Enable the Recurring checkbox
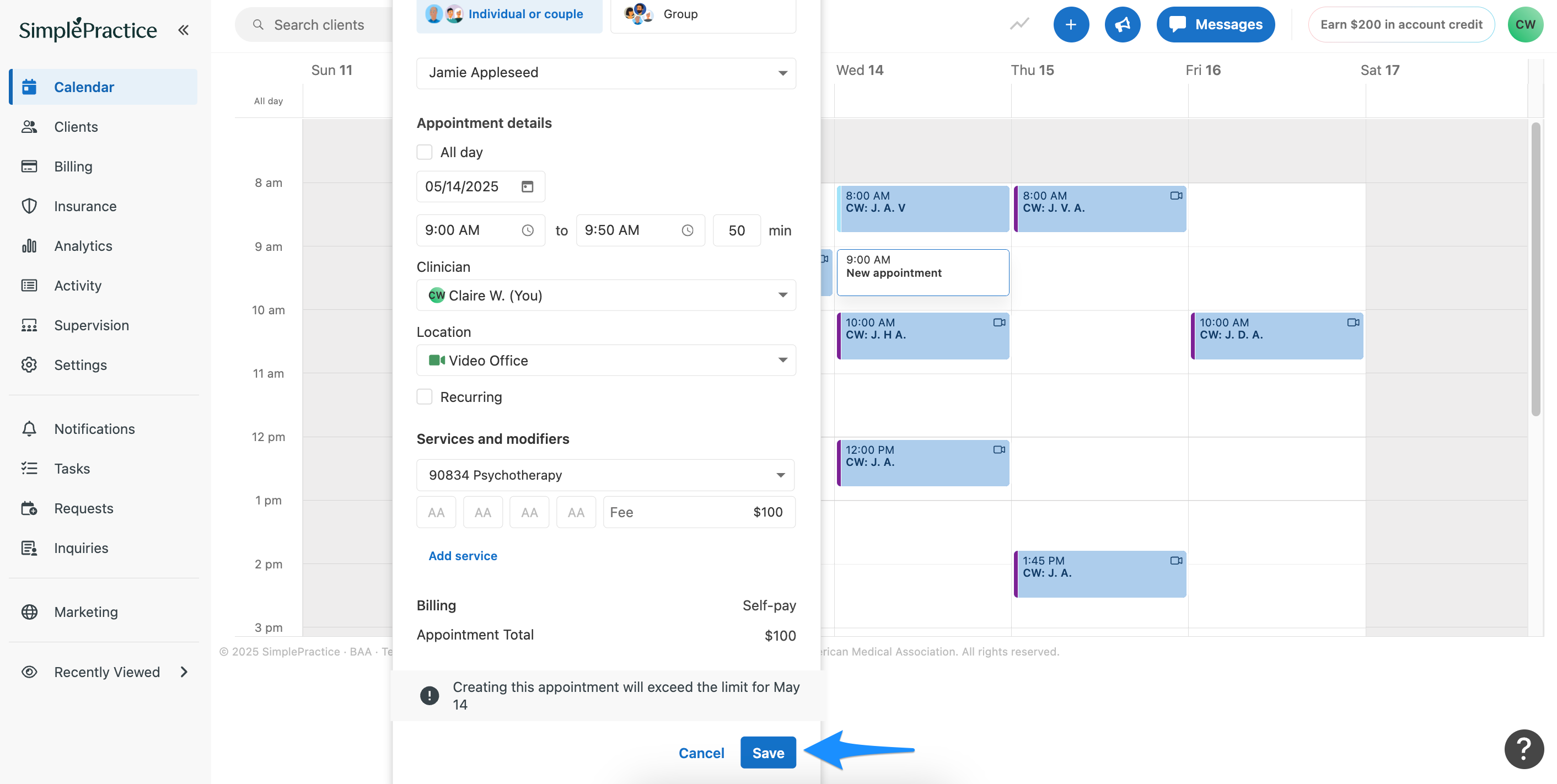The image size is (1557, 784). 425,397
